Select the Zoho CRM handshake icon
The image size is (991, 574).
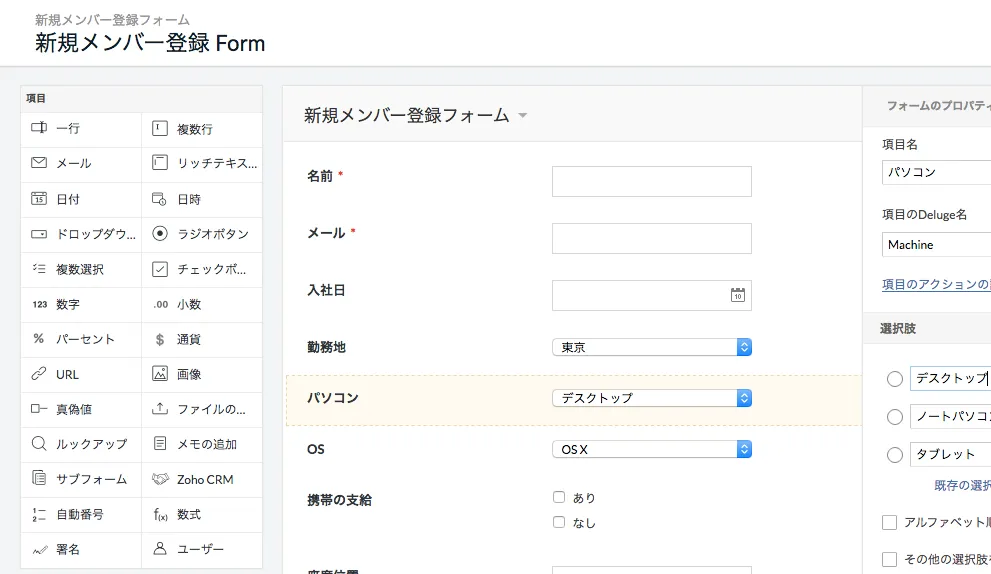coord(159,479)
